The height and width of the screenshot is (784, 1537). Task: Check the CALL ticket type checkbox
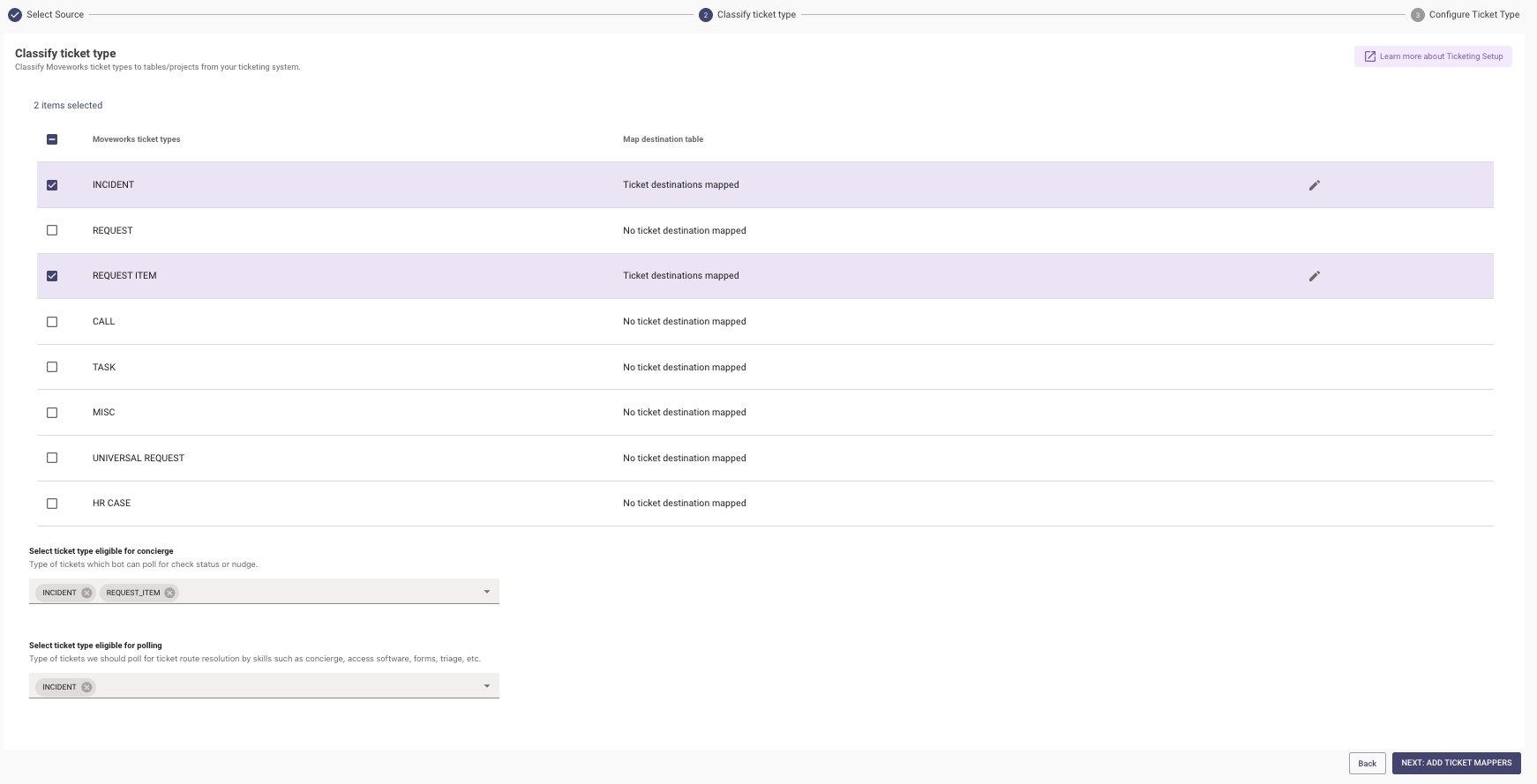point(52,322)
